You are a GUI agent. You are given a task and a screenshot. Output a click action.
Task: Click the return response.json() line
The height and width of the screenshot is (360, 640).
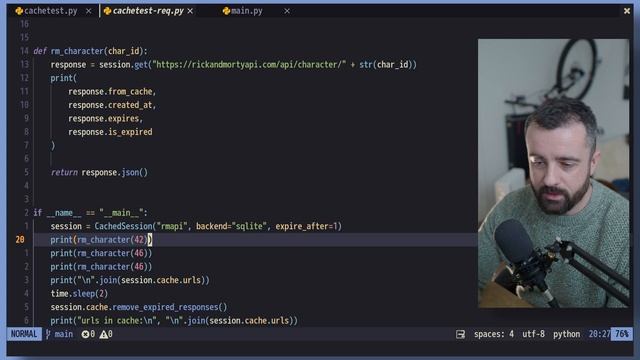(99, 172)
